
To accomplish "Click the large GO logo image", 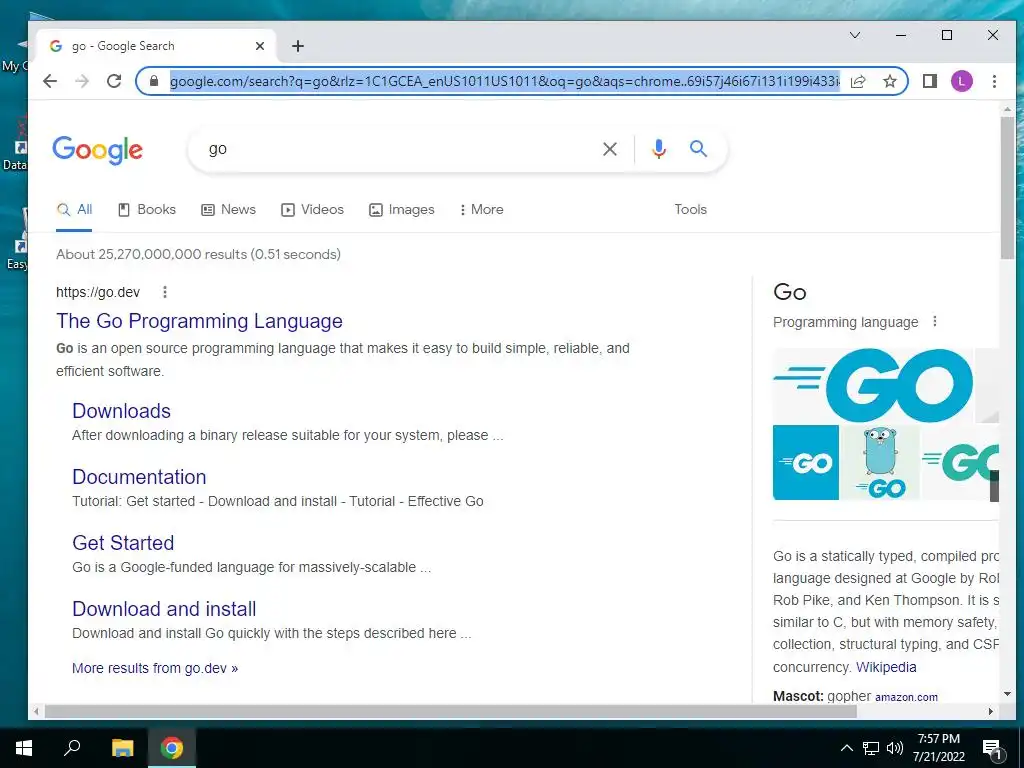I will point(873,385).
